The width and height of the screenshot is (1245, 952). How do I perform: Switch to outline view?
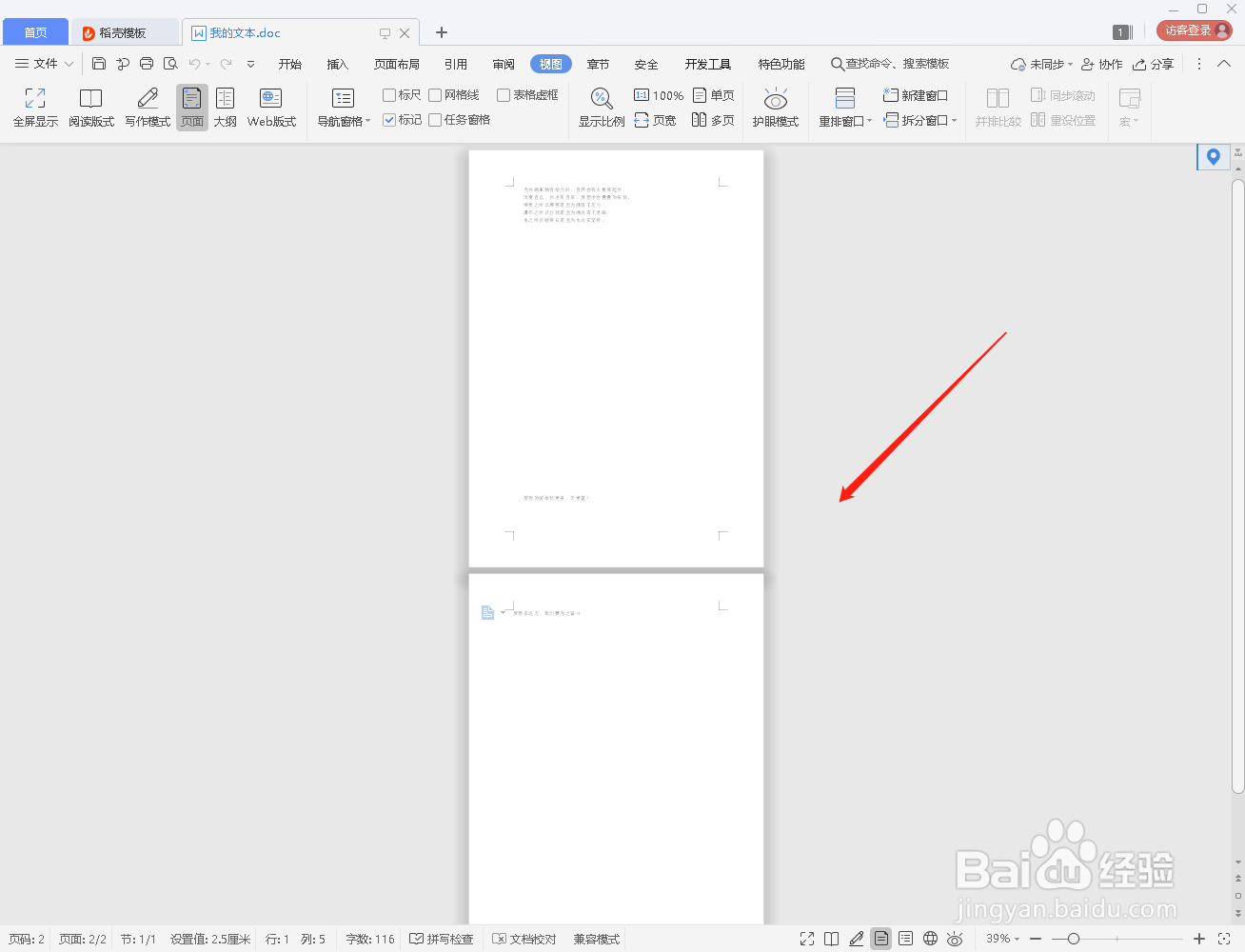click(x=226, y=108)
